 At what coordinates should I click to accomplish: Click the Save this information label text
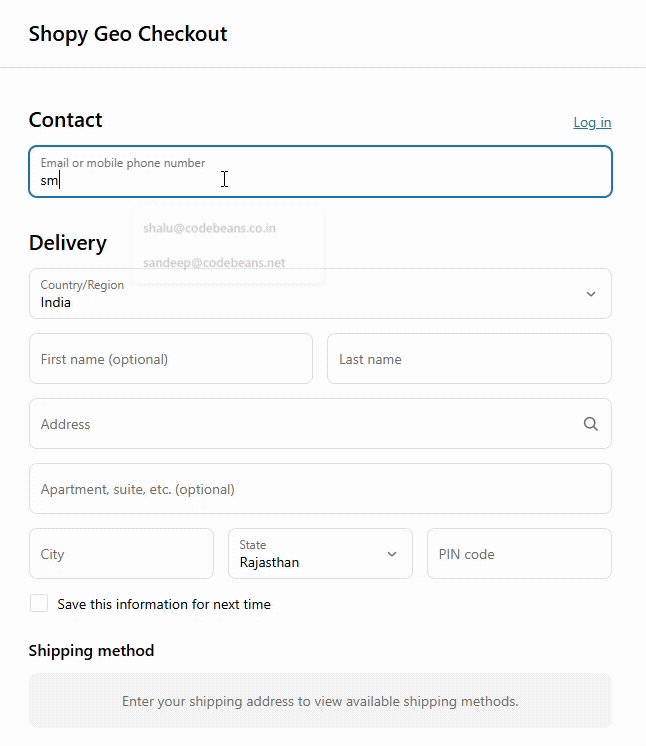[164, 604]
